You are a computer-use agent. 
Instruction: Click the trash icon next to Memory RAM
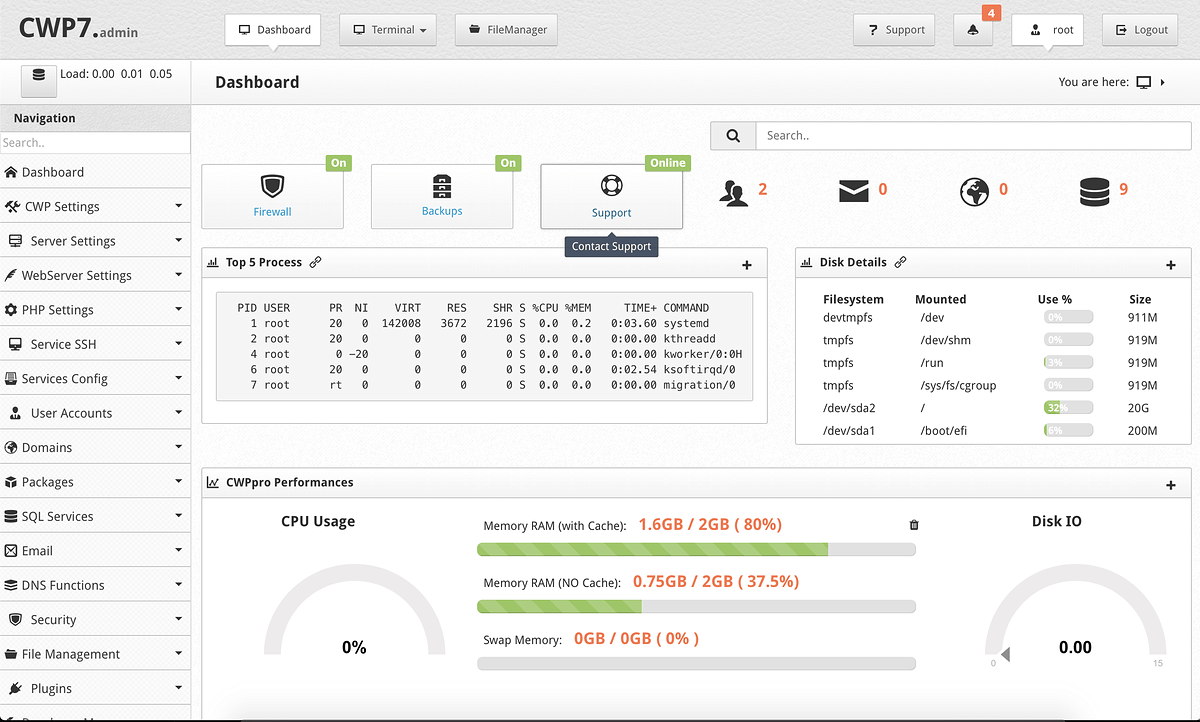coord(913,525)
